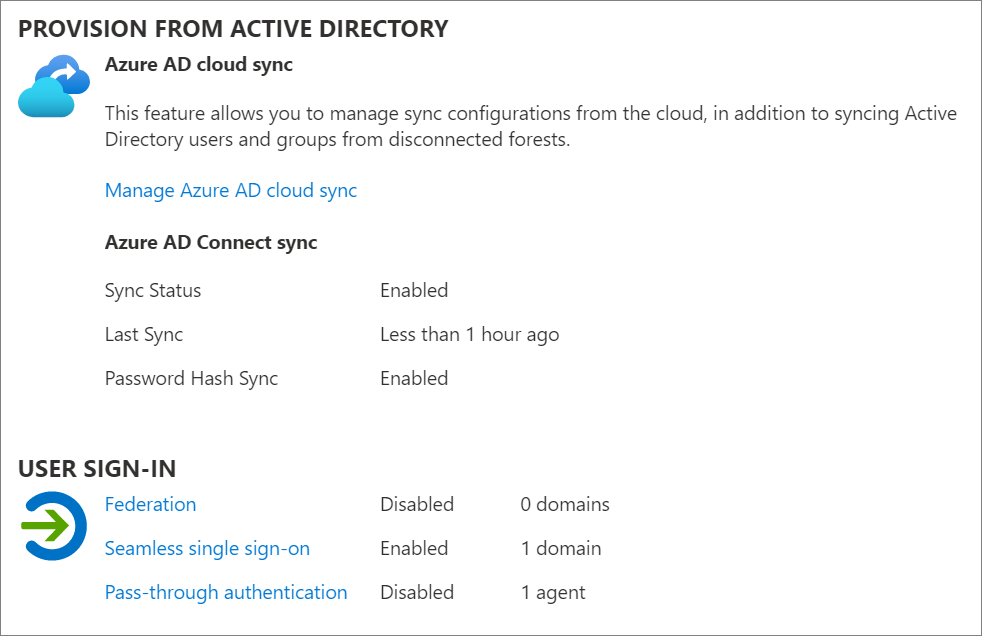982x636 pixels.
Task: Select the Azure AD cloud sync title
Action: (x=199, y=64)
